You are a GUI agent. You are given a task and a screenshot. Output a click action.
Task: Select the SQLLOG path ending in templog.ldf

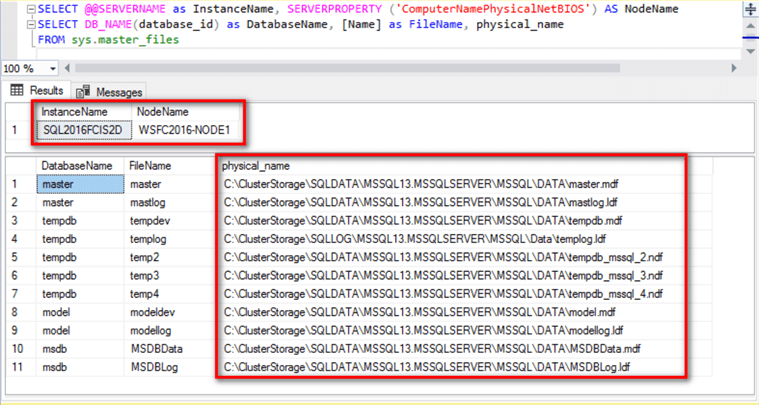(415, 240)
